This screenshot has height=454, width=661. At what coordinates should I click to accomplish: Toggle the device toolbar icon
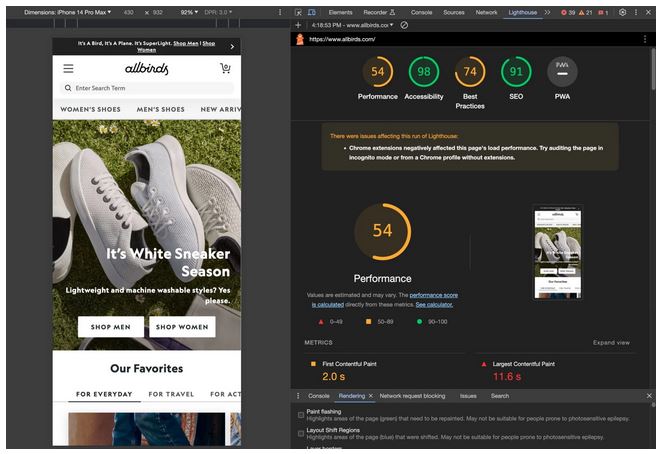pyautogui.click(x=312, y=12)
